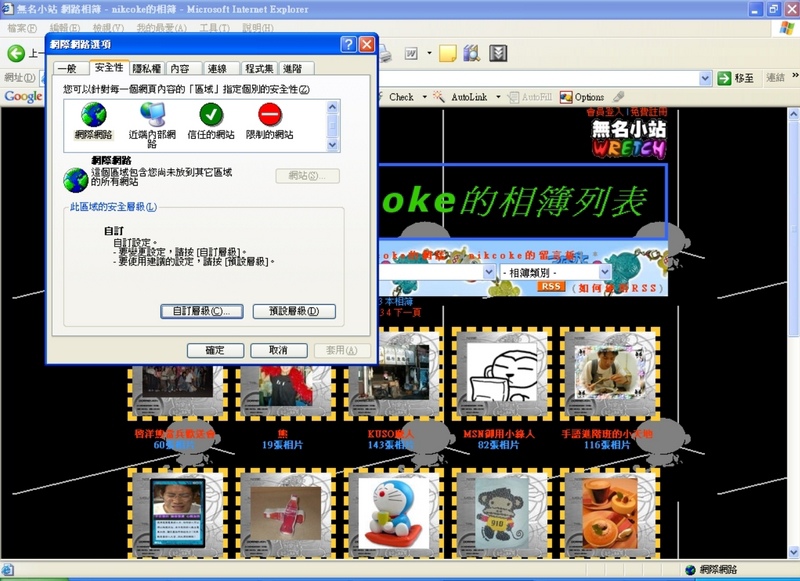This screenshot has height=581, width=800.
Task: Click the page scrollbar up arrow
Action: pyautogui.click(x=793, y=114)
